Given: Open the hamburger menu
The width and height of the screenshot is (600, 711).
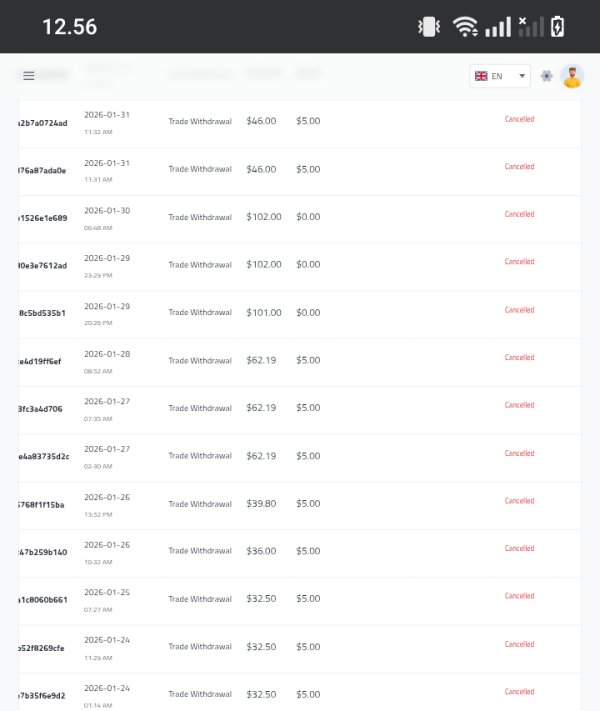Looking at the screenshot, I should coord(28,76).
